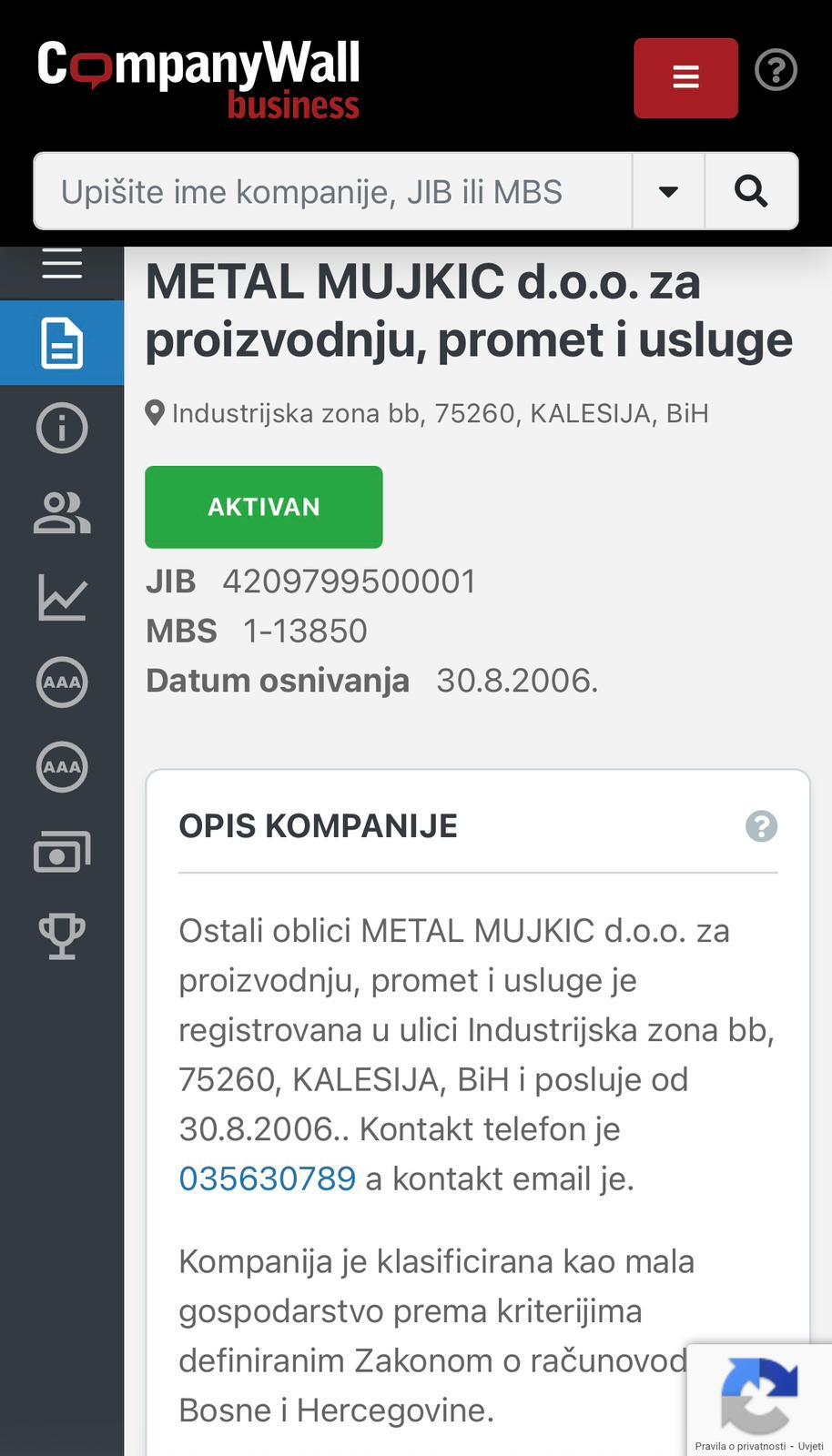Click the green AKTIVAN status button
The height and width of the screenshot is (1456, 832).
point(264,507)
